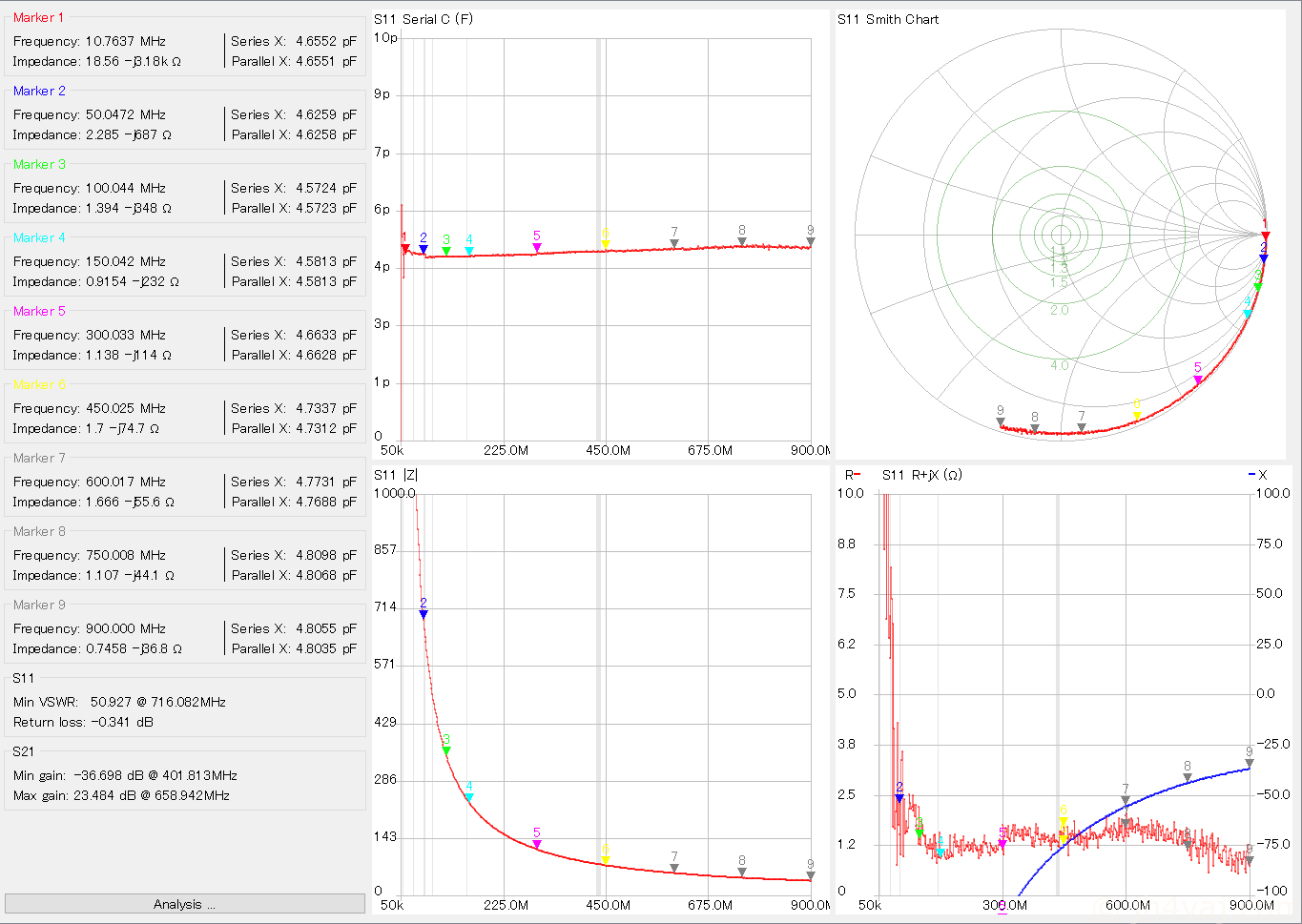
Task: Select marker 9 on the Smith chart
Action: [1001, 421]
